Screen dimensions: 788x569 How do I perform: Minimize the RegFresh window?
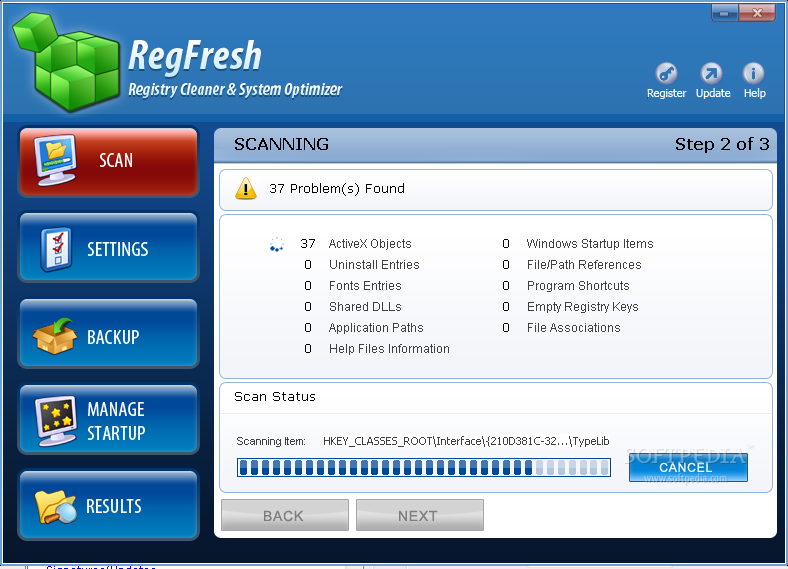725,13
